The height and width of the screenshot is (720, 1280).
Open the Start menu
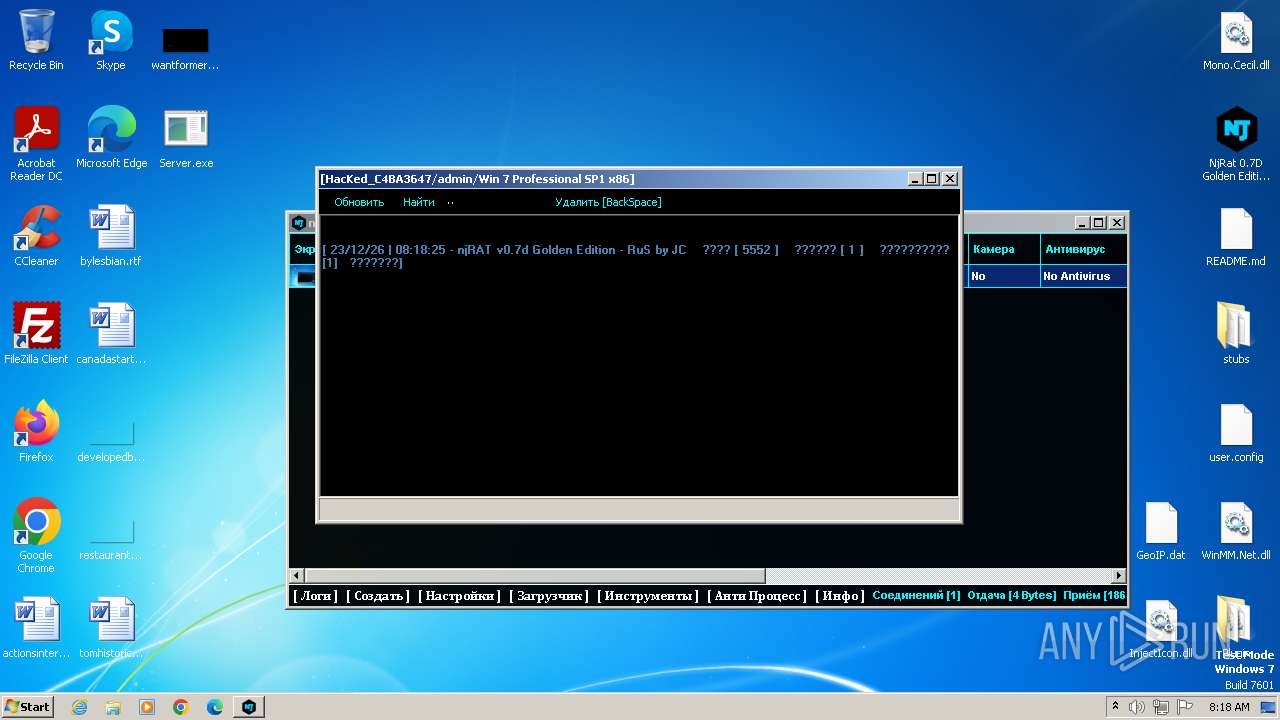click(x=28, y=707)
